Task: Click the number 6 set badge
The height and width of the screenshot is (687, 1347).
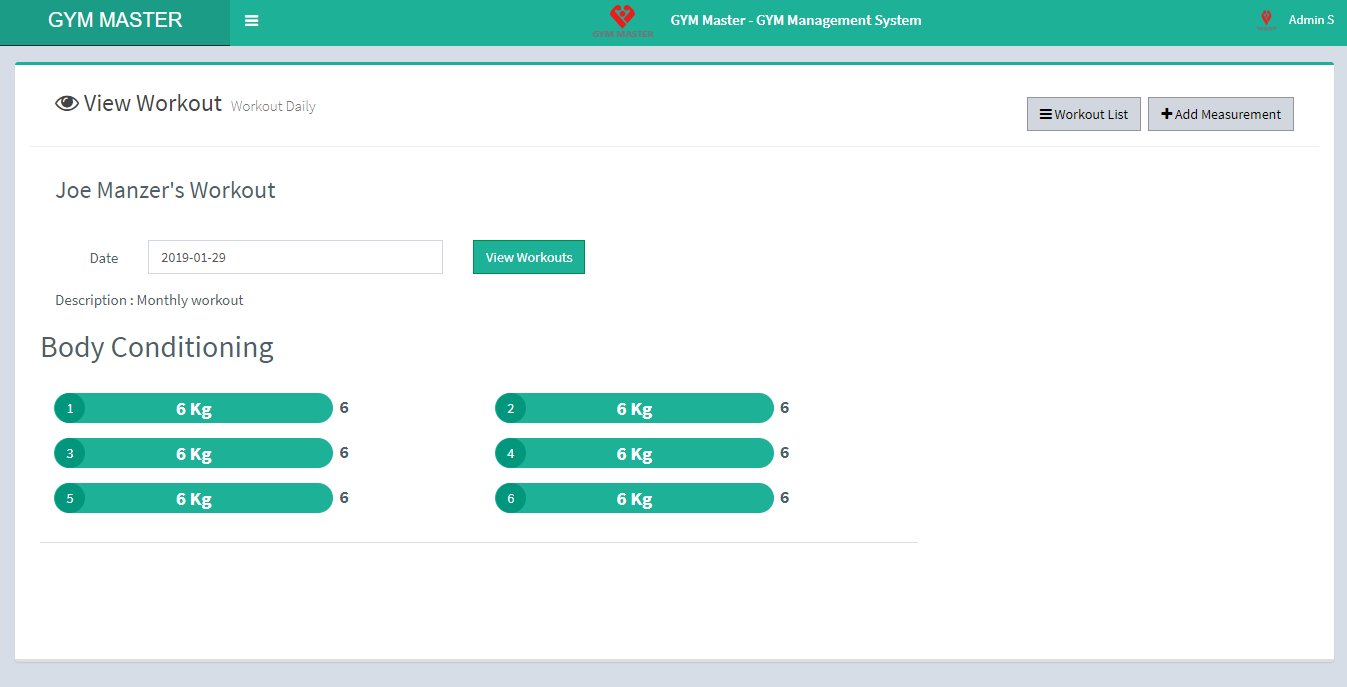Action: click(x=510, y=499)
